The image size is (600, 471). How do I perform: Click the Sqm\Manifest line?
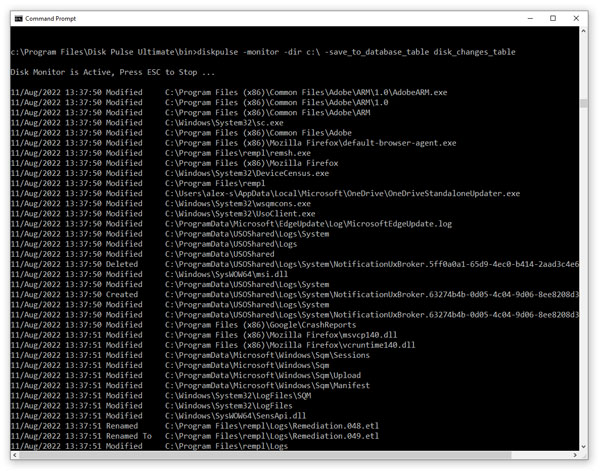(190, 386)
